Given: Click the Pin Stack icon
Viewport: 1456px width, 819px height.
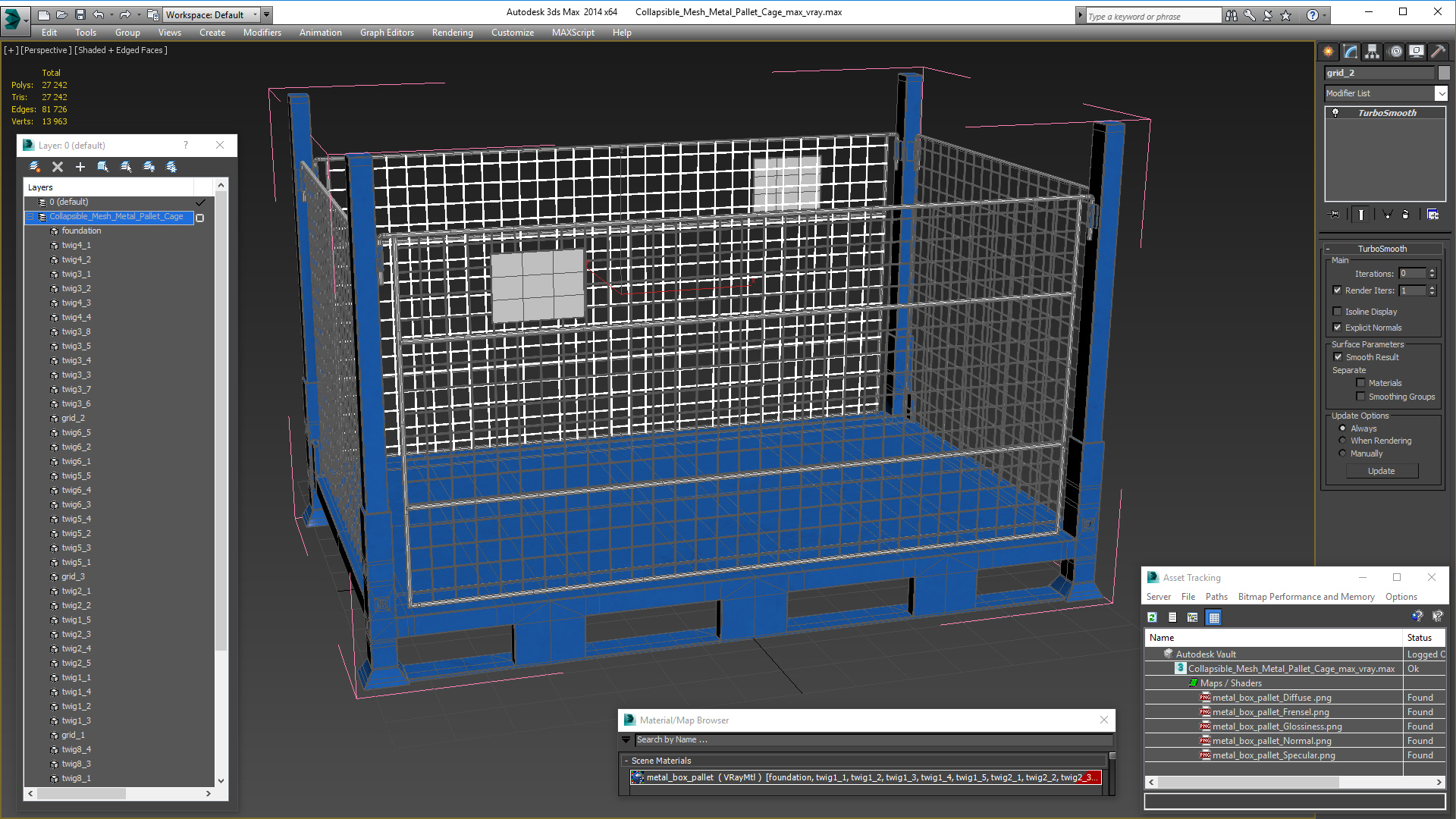Looking at the screenshot, I should [1335, 215].
